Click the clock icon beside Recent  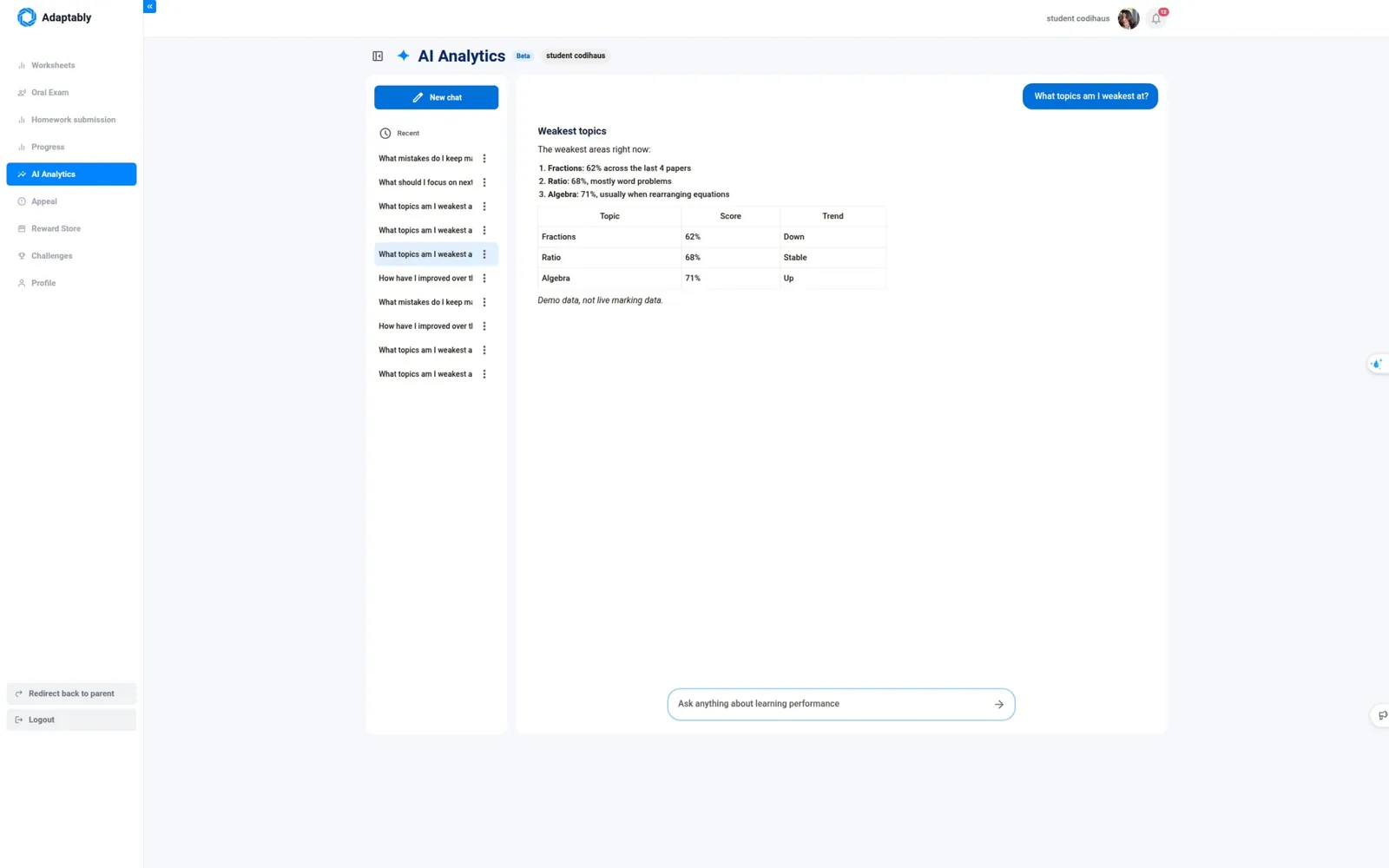(x=385, y=134)
